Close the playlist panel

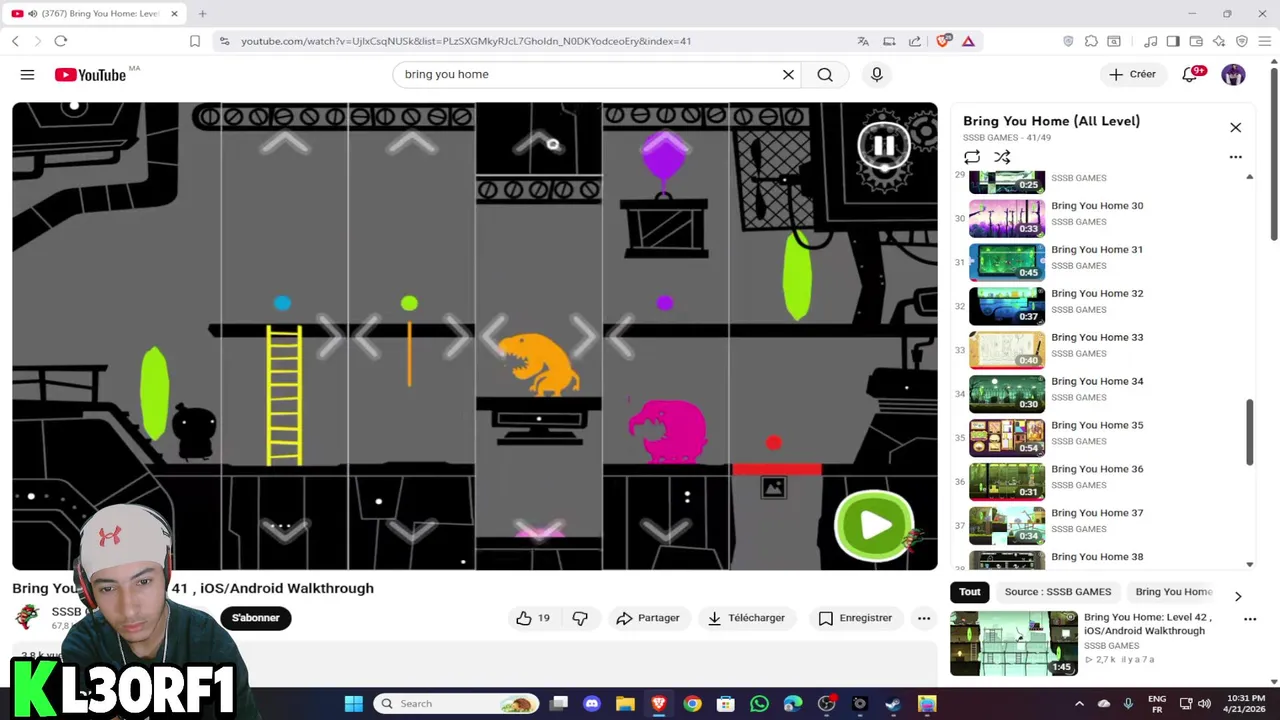pyautogui.click(x=1236, y=128)
